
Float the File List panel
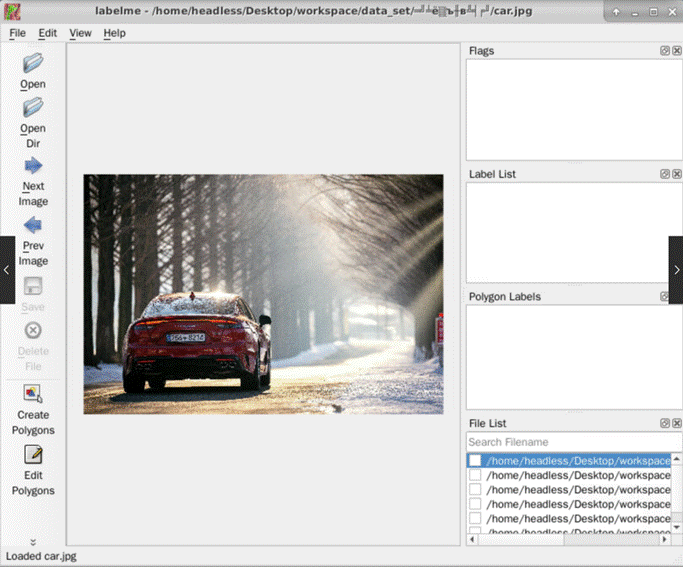click(665, 423)
